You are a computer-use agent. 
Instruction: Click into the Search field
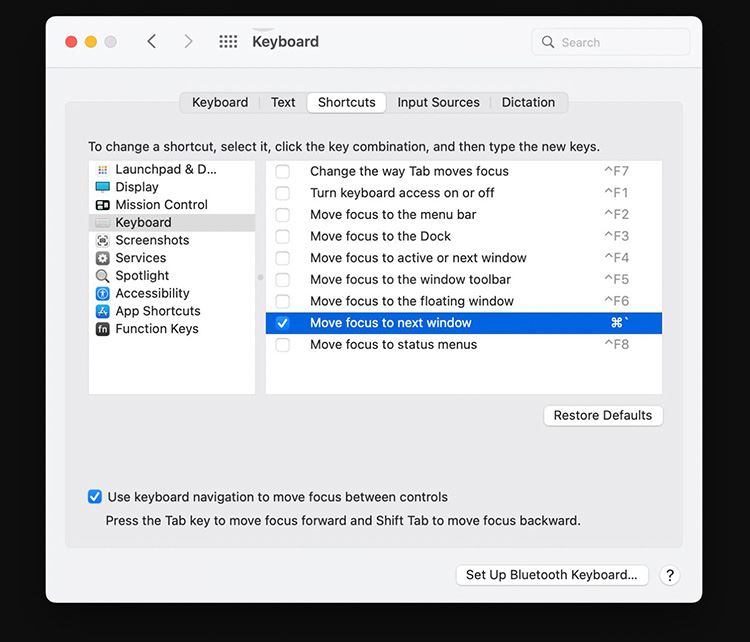click(x=611, y=42)
